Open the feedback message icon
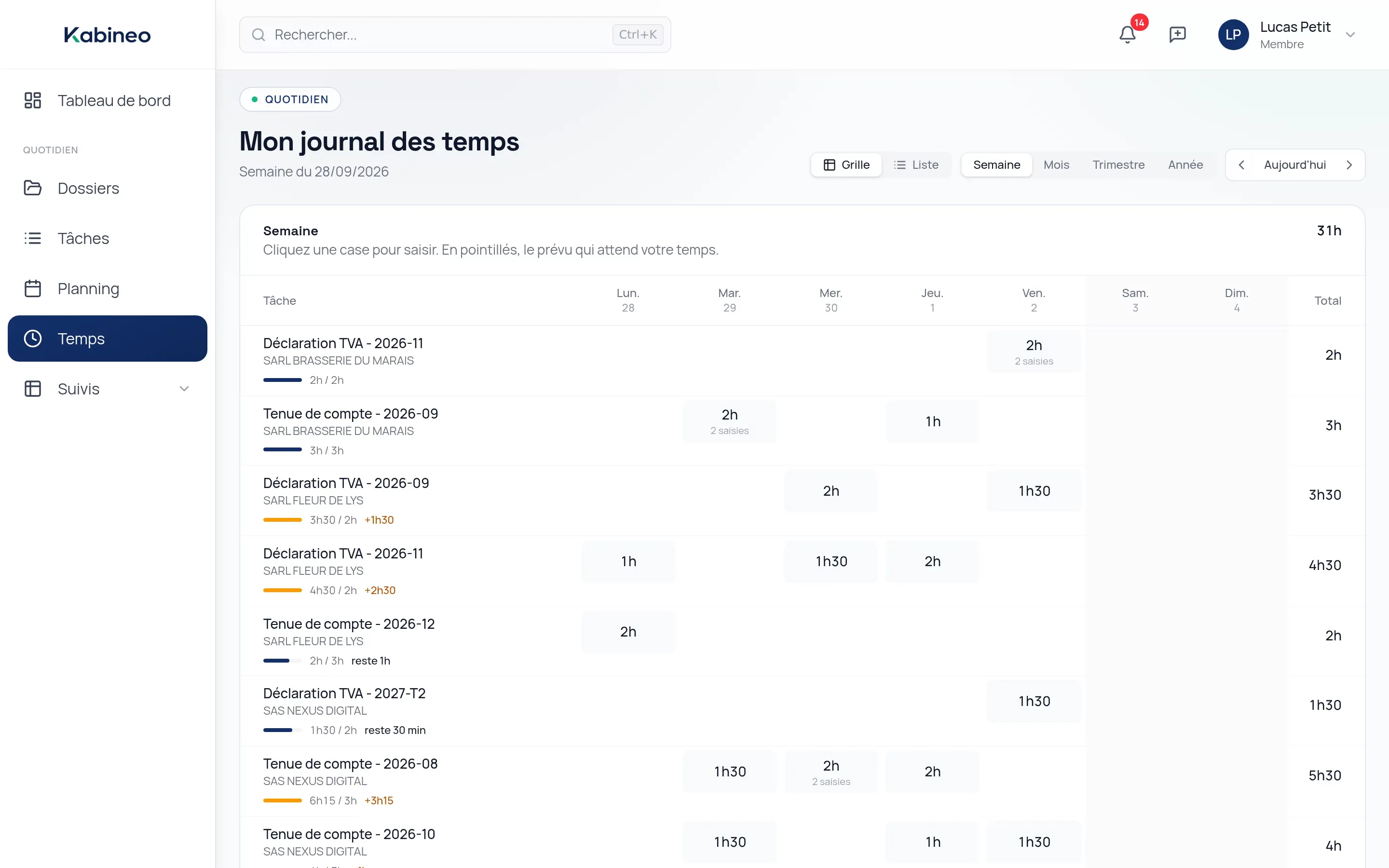 (1177, 34)
